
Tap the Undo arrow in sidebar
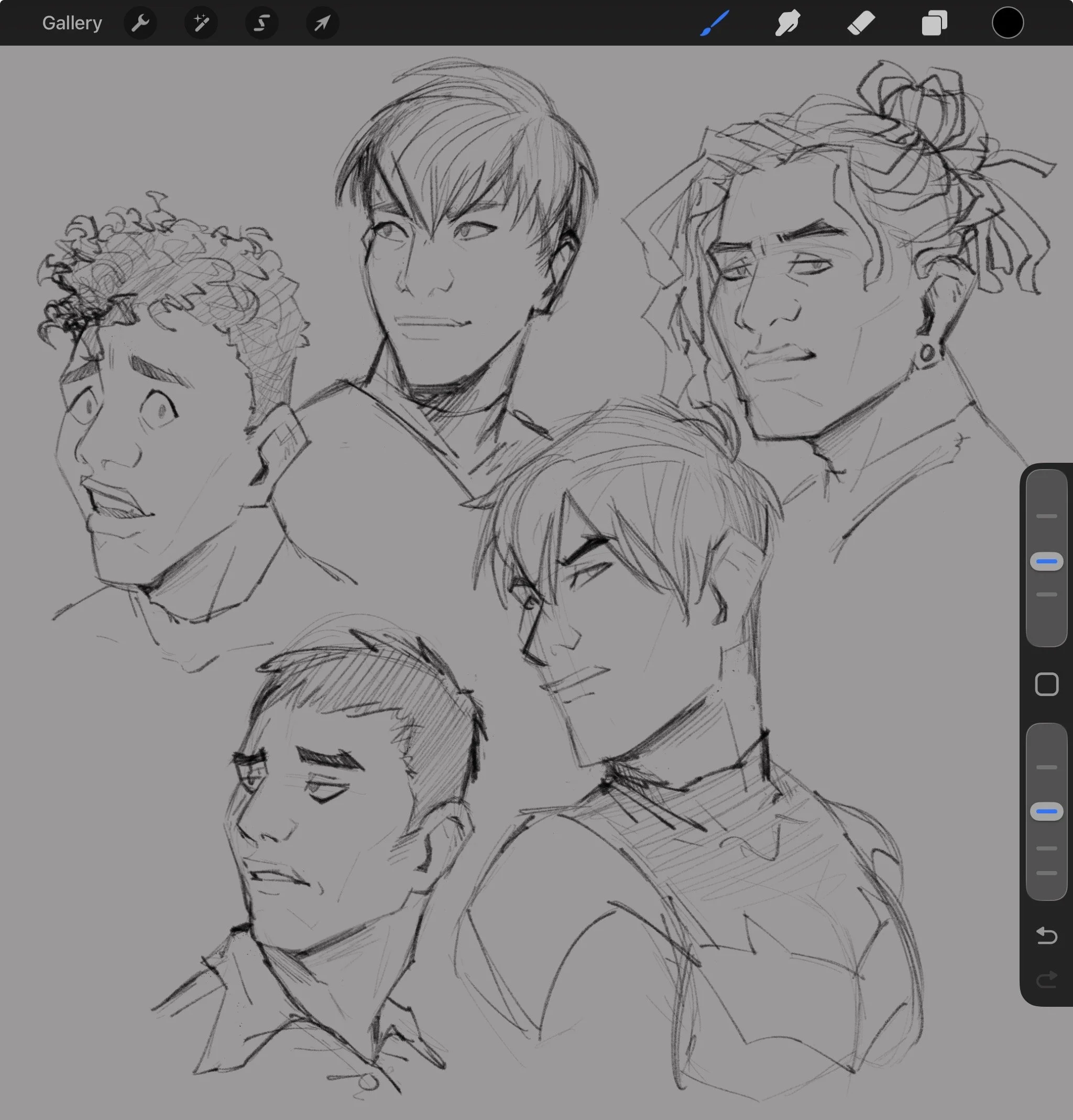click(x=1046, y=936)
